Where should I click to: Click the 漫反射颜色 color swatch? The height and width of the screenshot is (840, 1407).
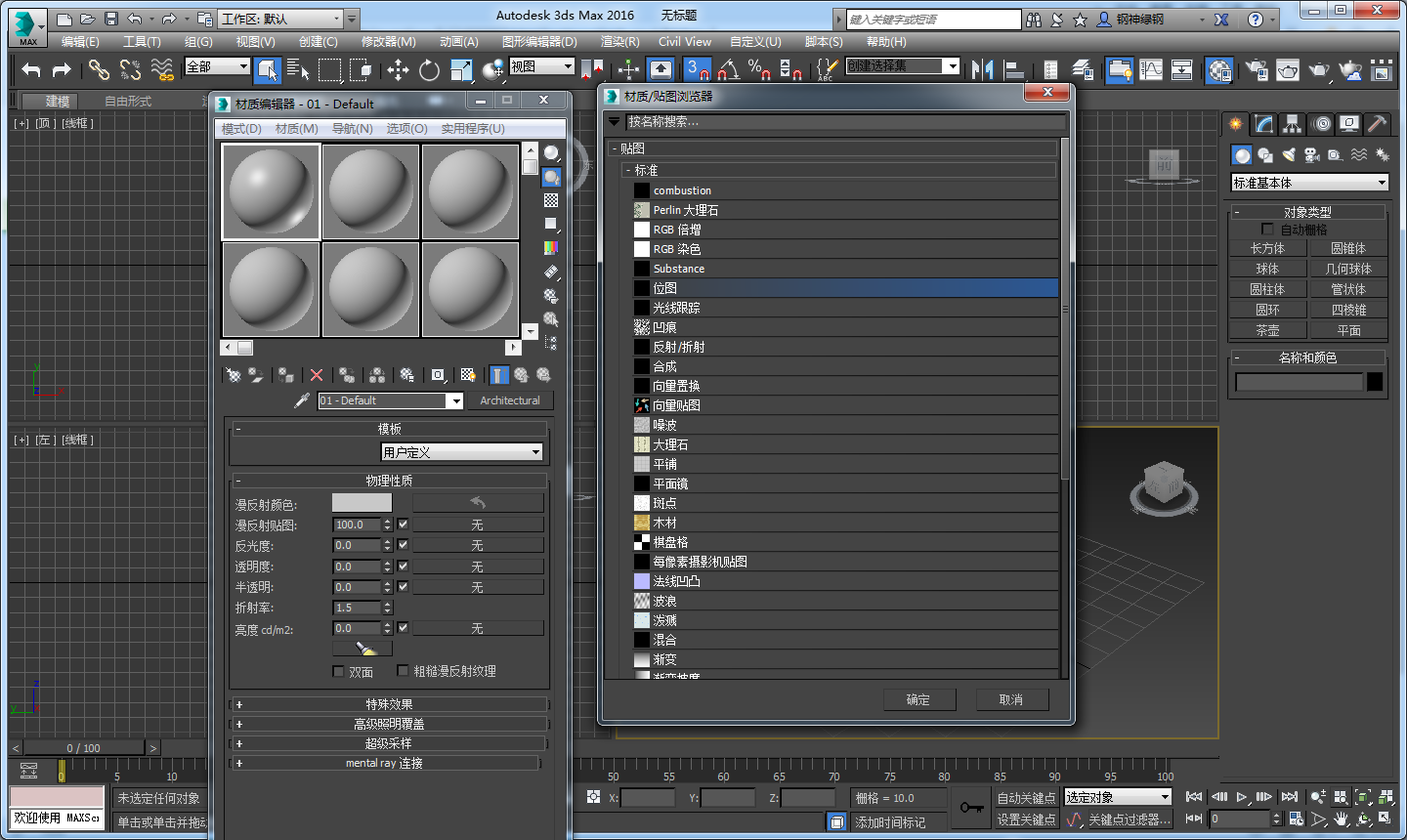pos(362,503)
